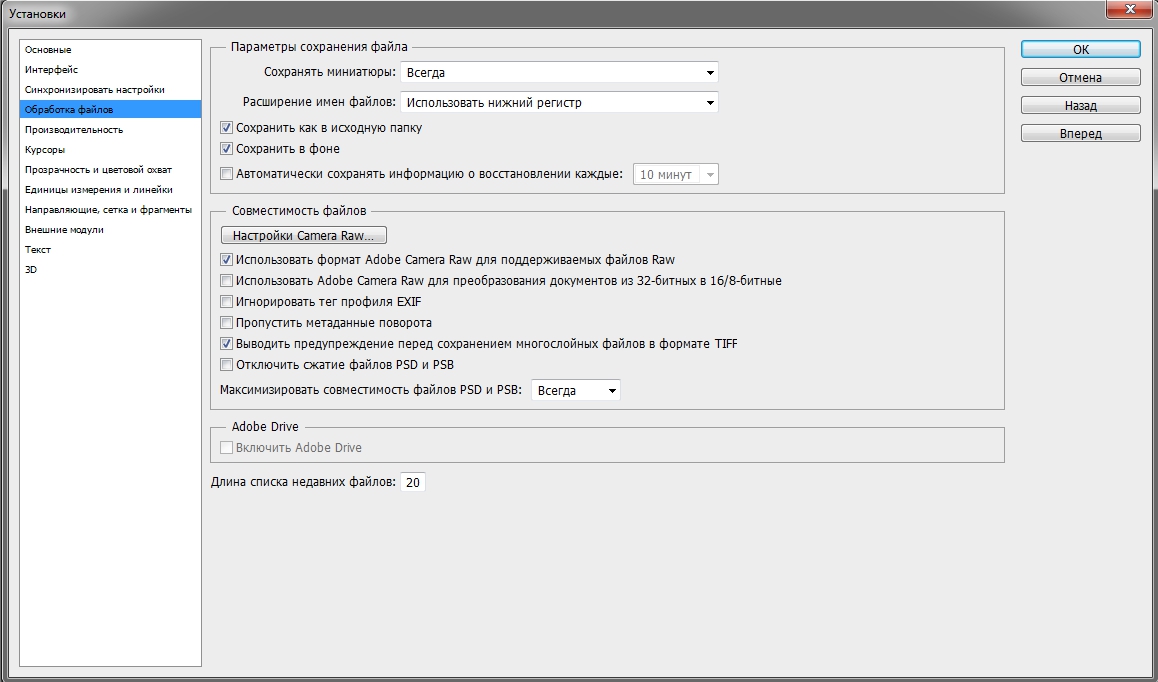Viewport: 1158px width, 682px height.
Task: Go to Внешние модули section
Action: pos(110,230)
